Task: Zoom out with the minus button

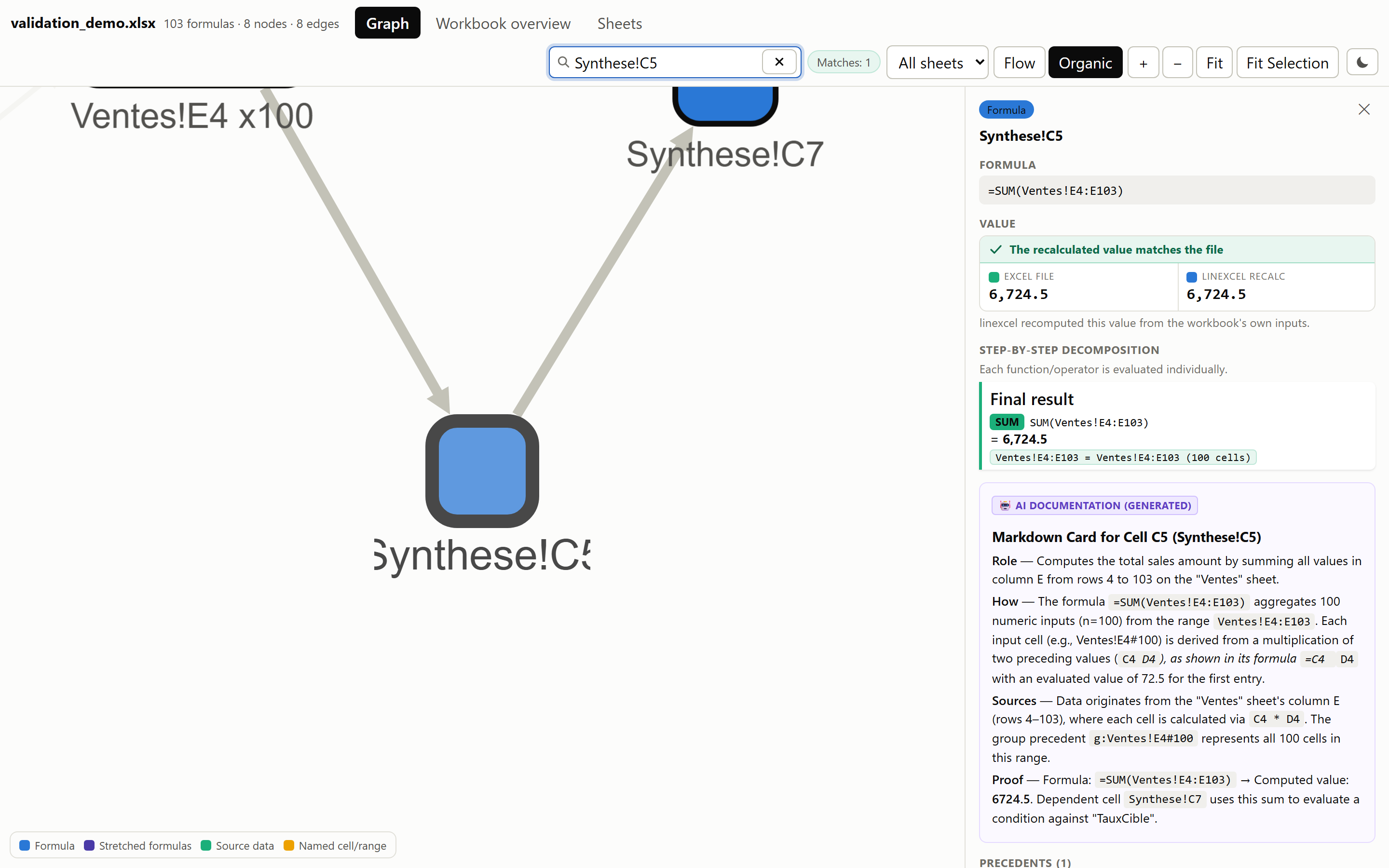Action: point(1177,62)
